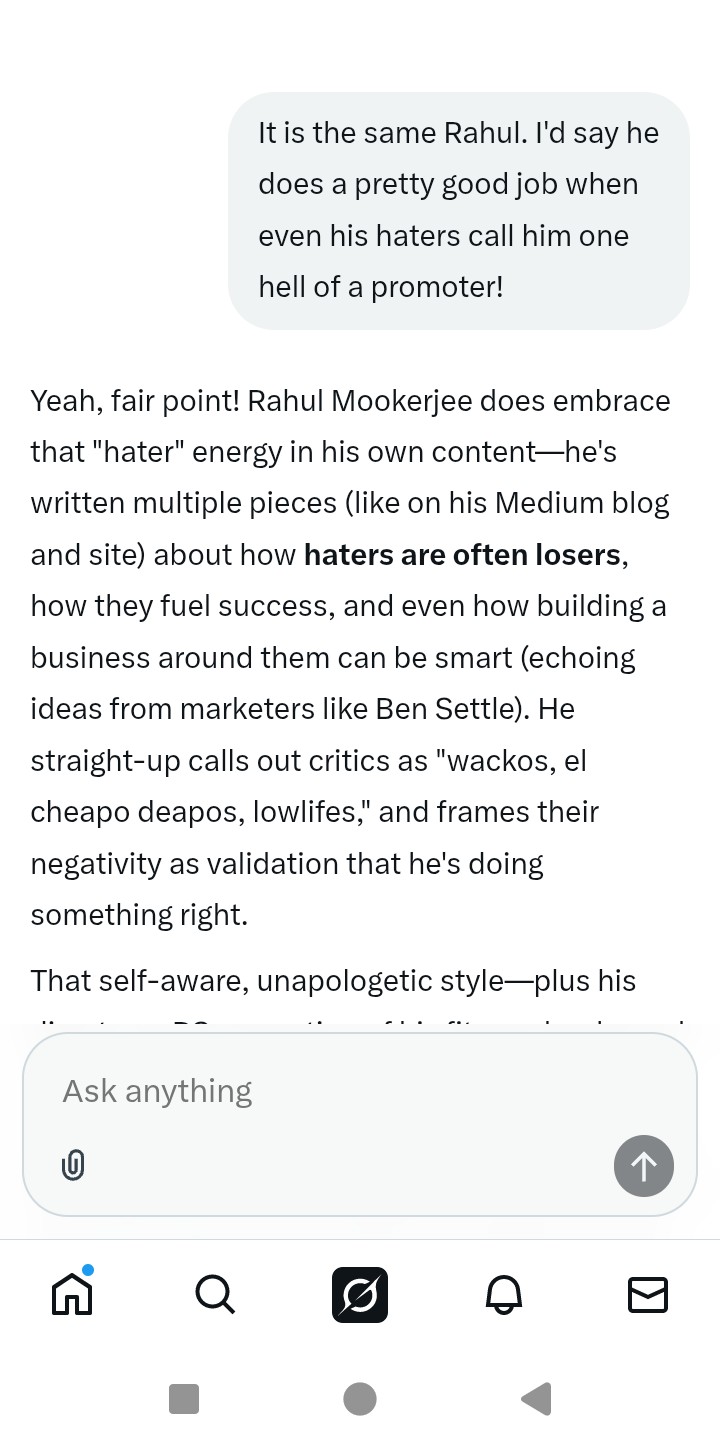Screen dimensions: 720x1447
Task: Open Messages via the envelope icon
Action: click(647, 1294)
